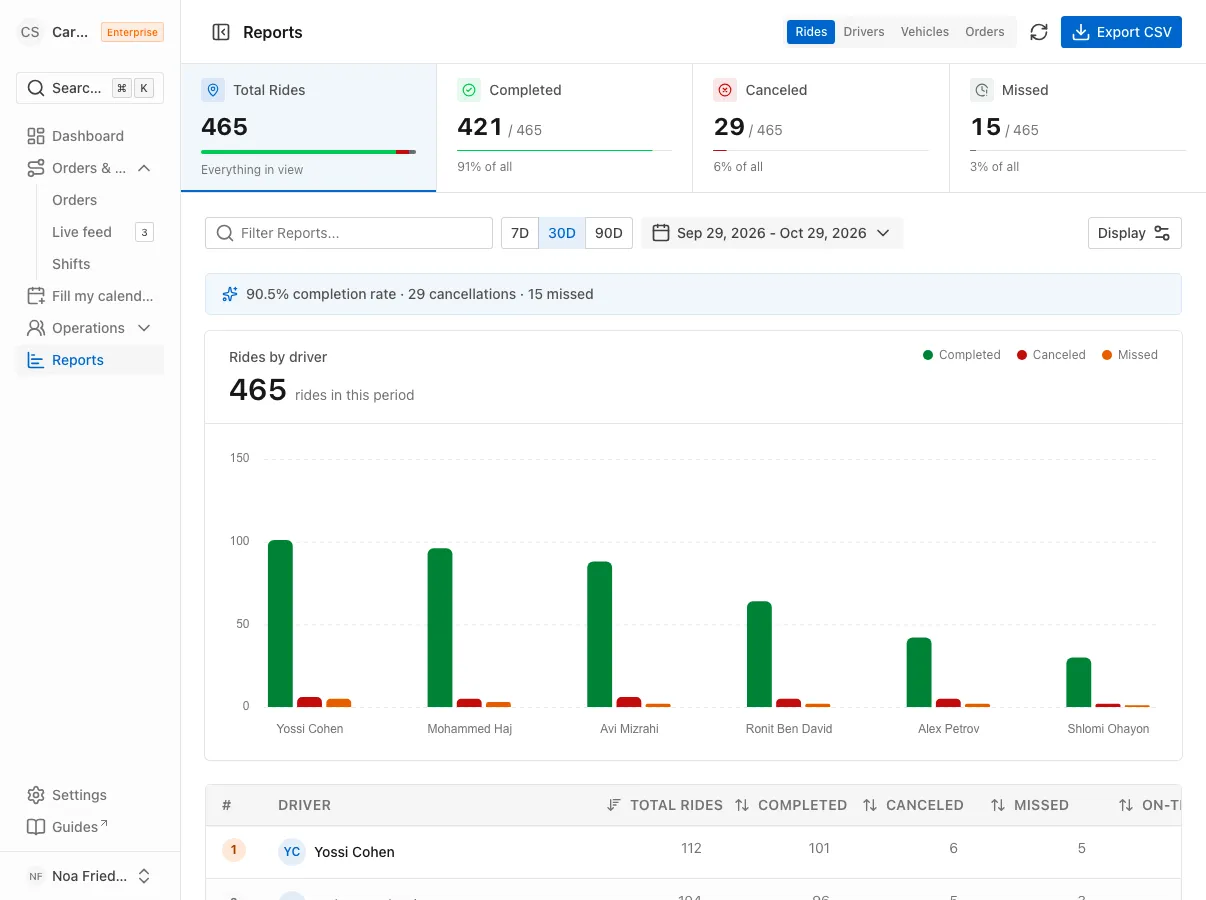Toggle the Completed series in chart legend

[962, 355]
